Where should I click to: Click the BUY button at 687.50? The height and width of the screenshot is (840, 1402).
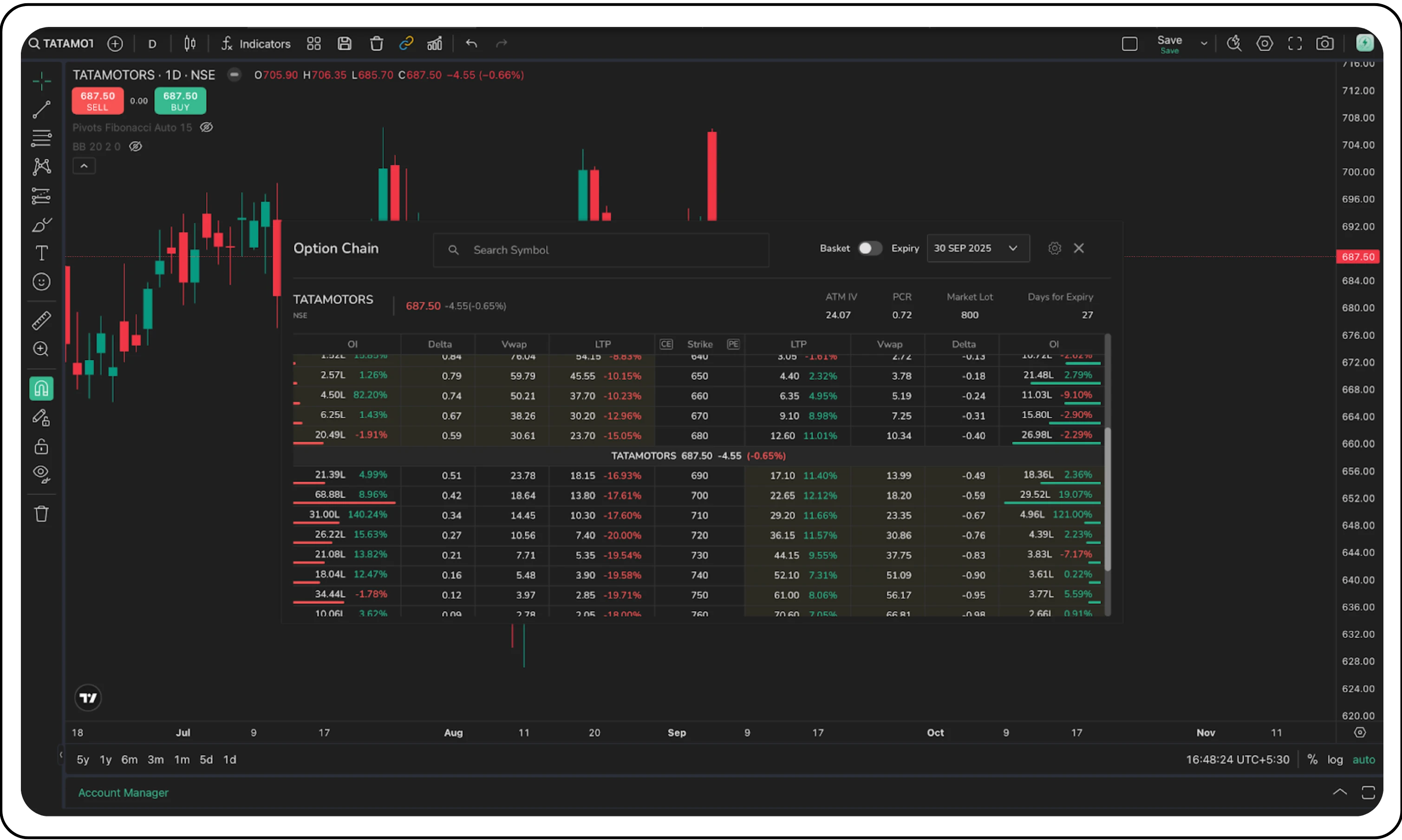(x=180, y=101)
